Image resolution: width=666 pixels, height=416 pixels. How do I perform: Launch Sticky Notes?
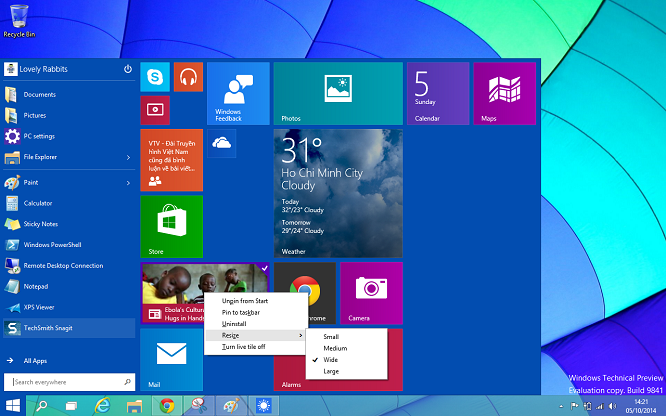pyautogui.click(x=69, y=224)
